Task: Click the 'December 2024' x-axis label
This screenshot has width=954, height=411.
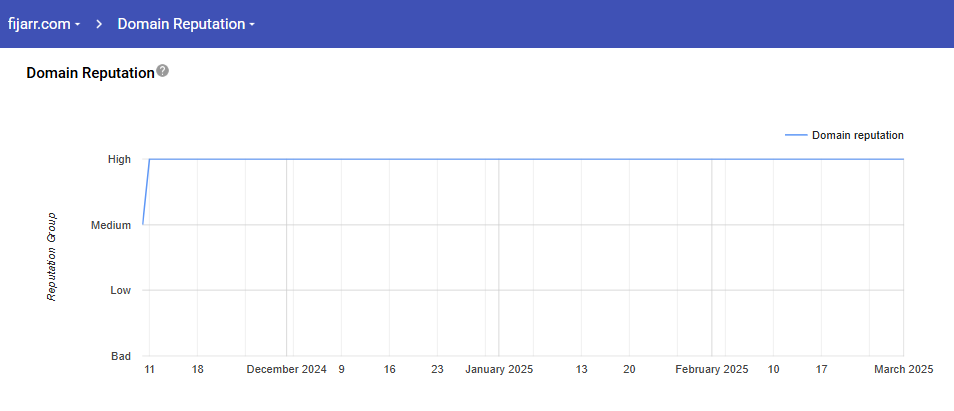Action: (286, 370)
